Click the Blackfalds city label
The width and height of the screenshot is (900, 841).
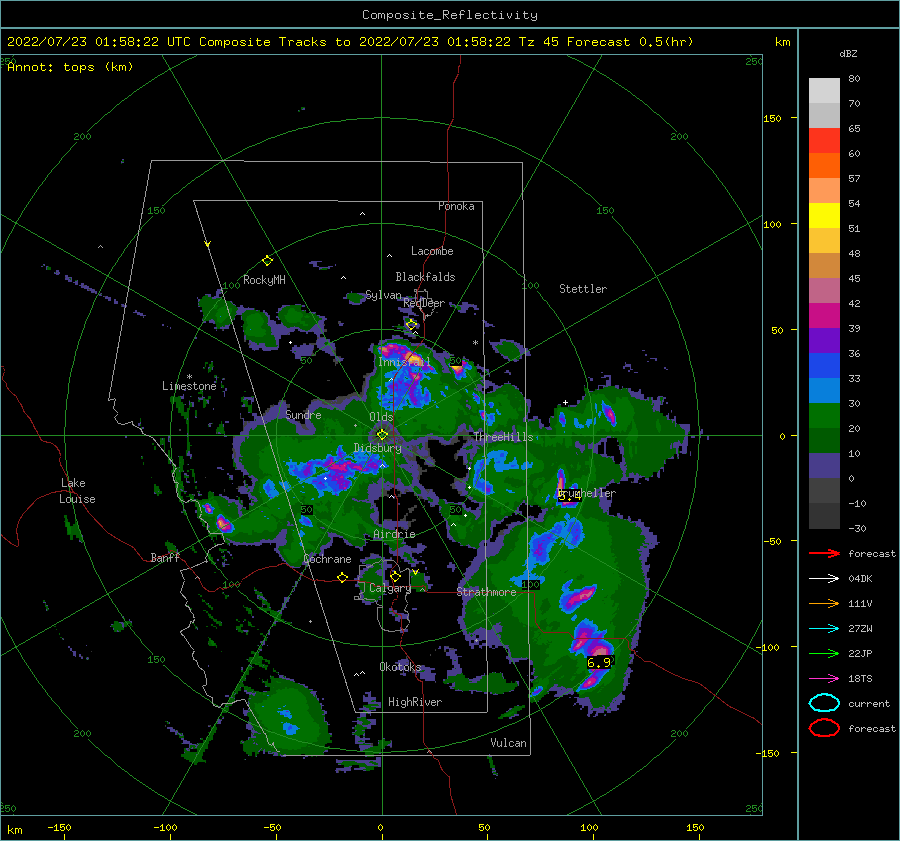(425, 277)
